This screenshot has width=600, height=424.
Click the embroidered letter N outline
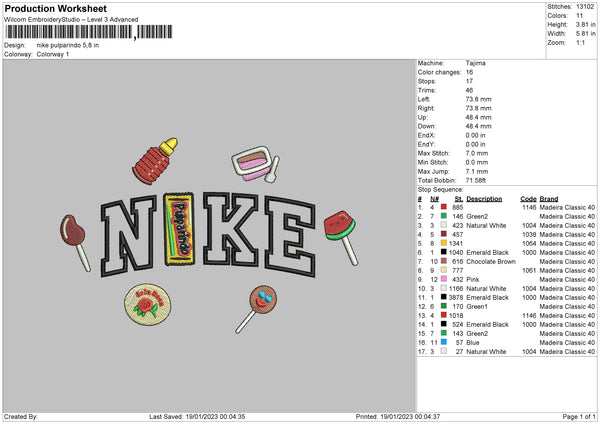[129, 236]
